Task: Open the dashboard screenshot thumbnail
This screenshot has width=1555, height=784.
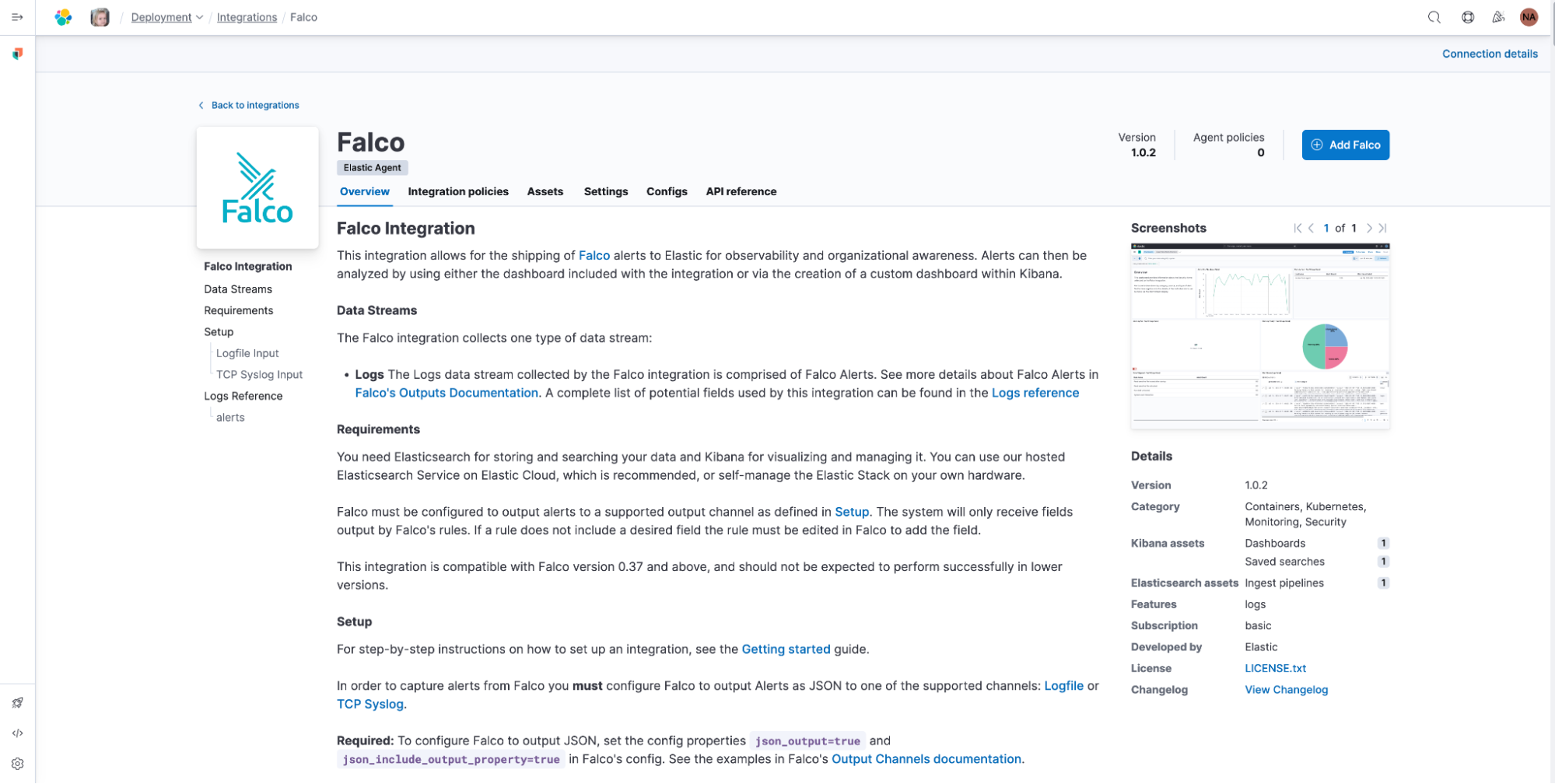Action: click(1260, 336)
